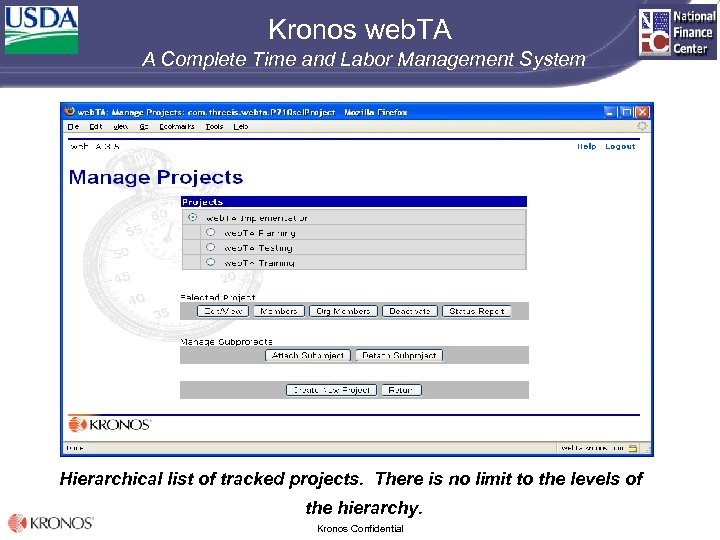Click the Kronos logo inside the browser page
The width and height of the screenshot is (720, 540).
(x=110, y=424)
